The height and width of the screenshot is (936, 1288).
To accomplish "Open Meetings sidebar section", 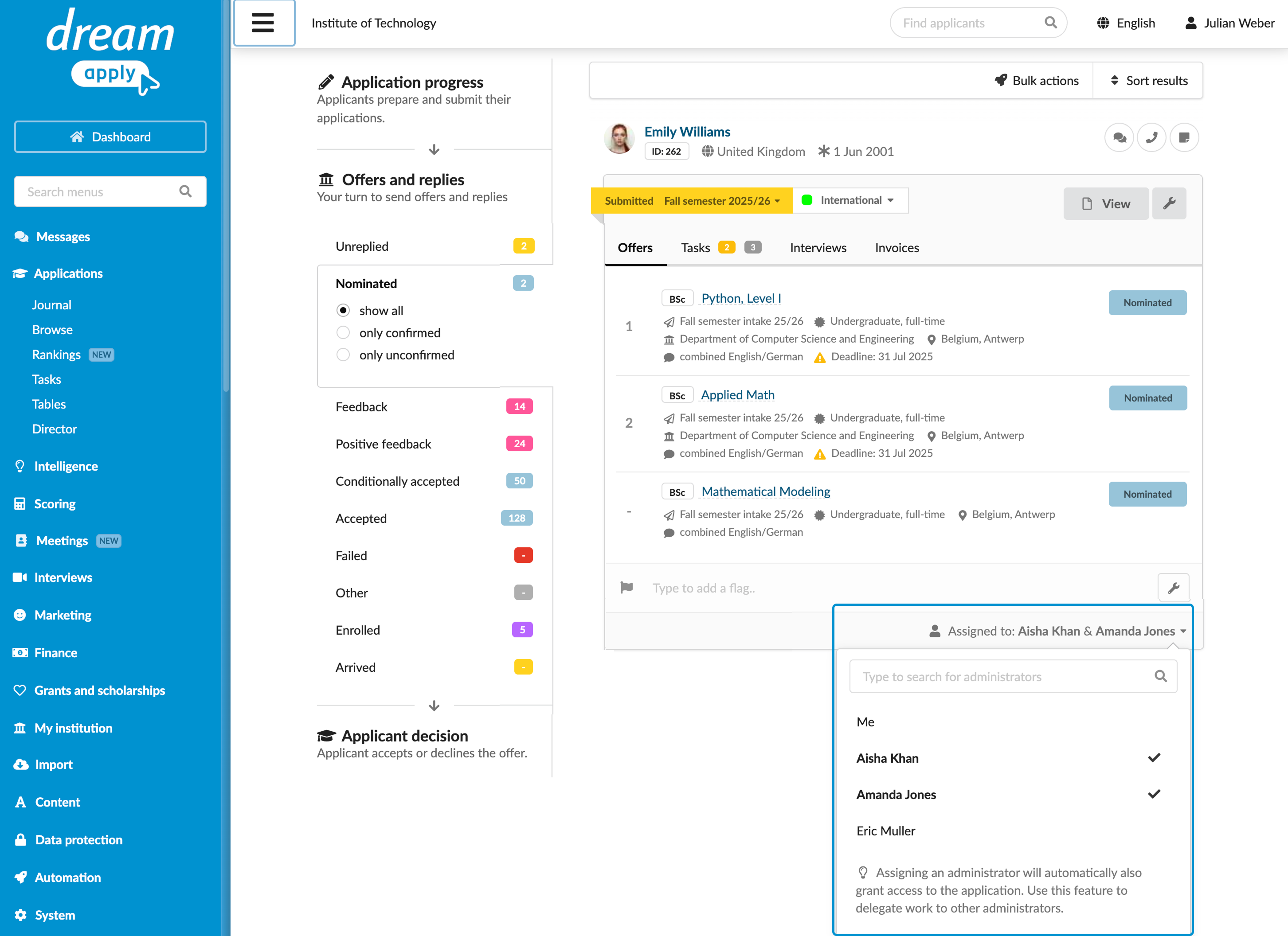I will [x=62, y=541].
